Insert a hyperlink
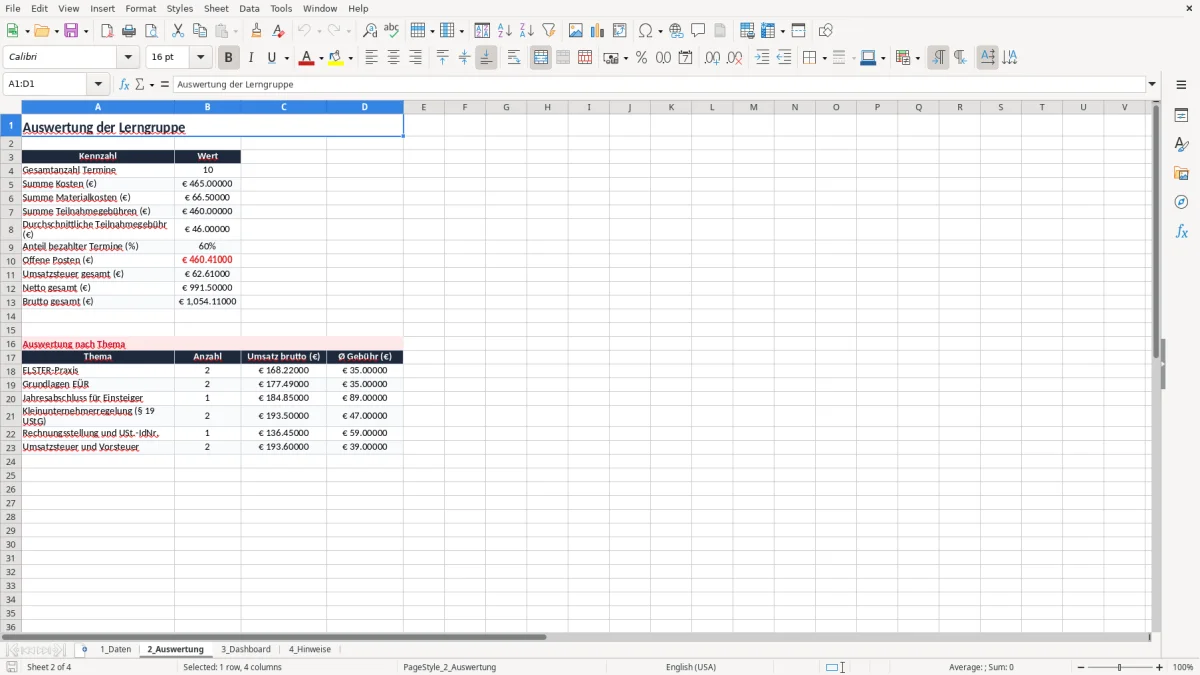 (677, 31)
